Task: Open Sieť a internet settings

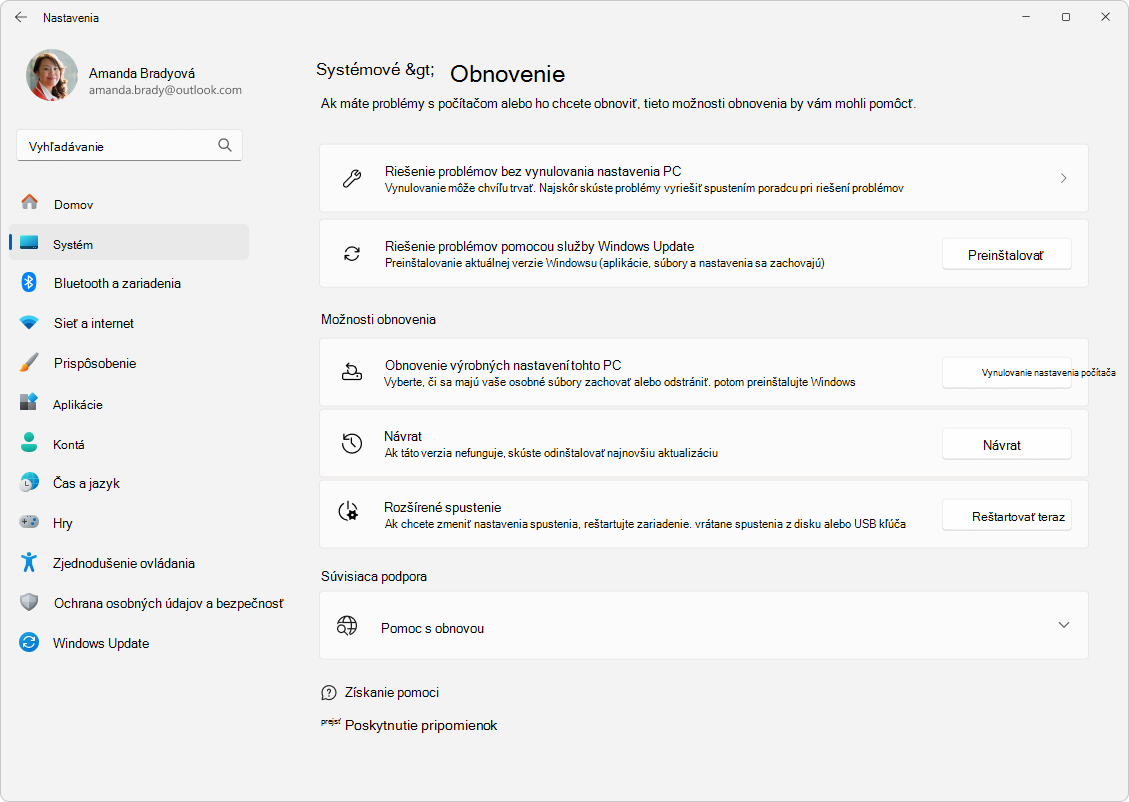Action: coord(94,324)
